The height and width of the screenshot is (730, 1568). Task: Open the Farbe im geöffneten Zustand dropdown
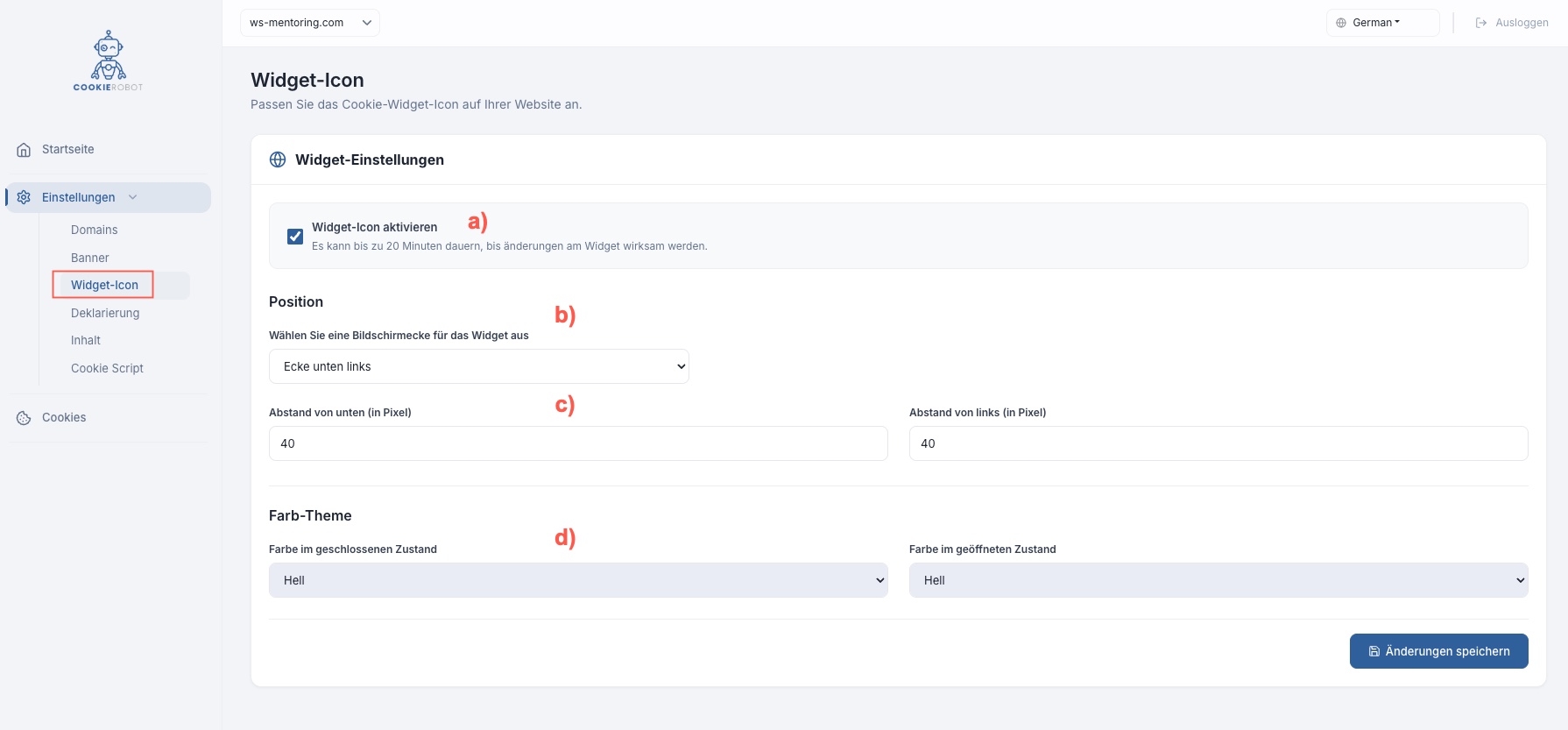(1218, 580)
